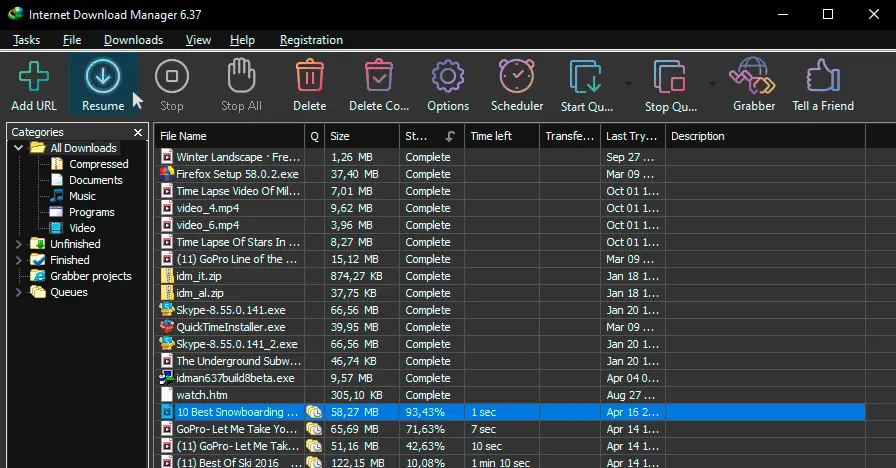Click the Delete trash icon

pyautogui.click(x=310, y=75)
